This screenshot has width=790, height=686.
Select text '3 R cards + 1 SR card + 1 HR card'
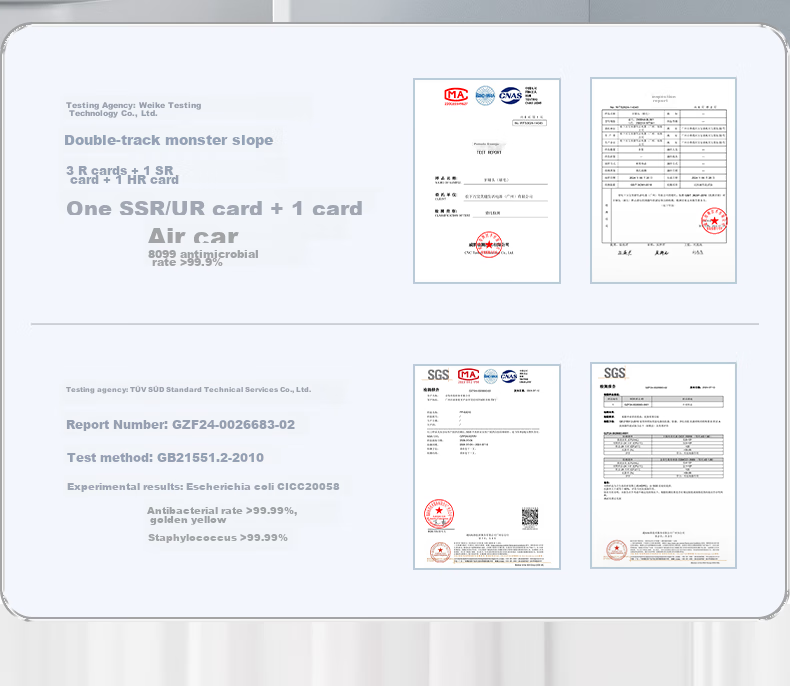tap(122, 175)
